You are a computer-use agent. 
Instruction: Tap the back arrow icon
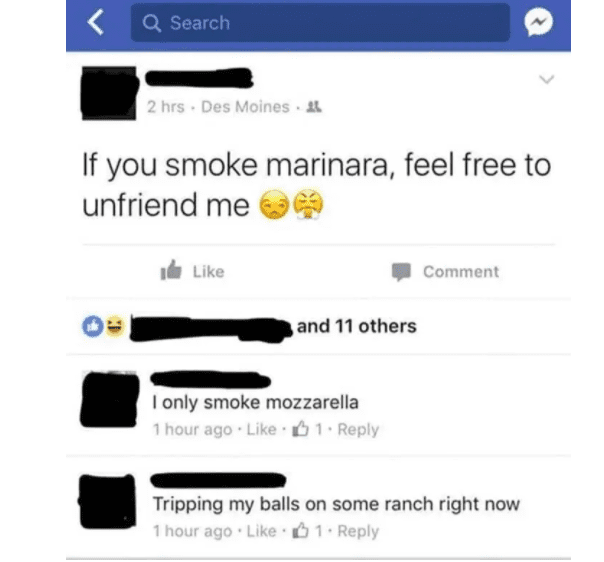click(x=96, y=22)
